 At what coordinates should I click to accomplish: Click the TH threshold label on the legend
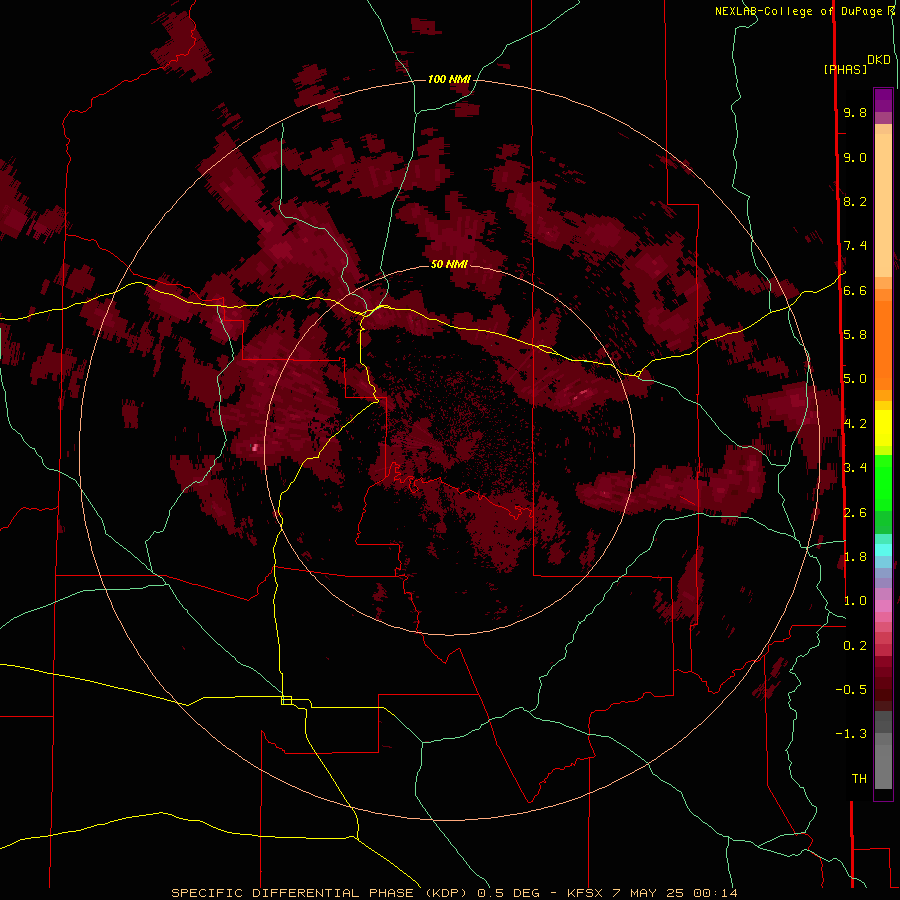[859, 779]
